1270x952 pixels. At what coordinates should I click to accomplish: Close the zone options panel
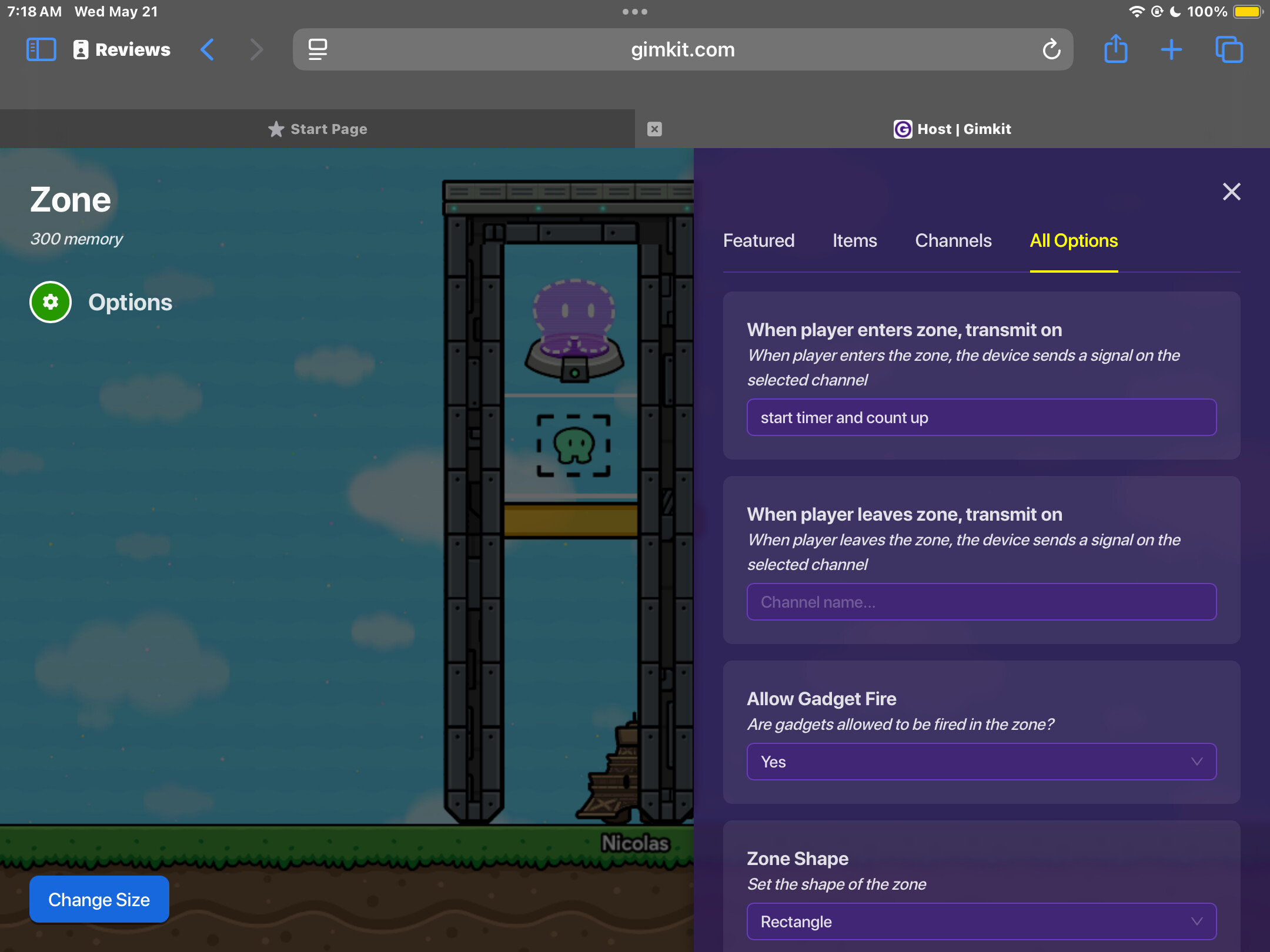[x=1231, y=192]
